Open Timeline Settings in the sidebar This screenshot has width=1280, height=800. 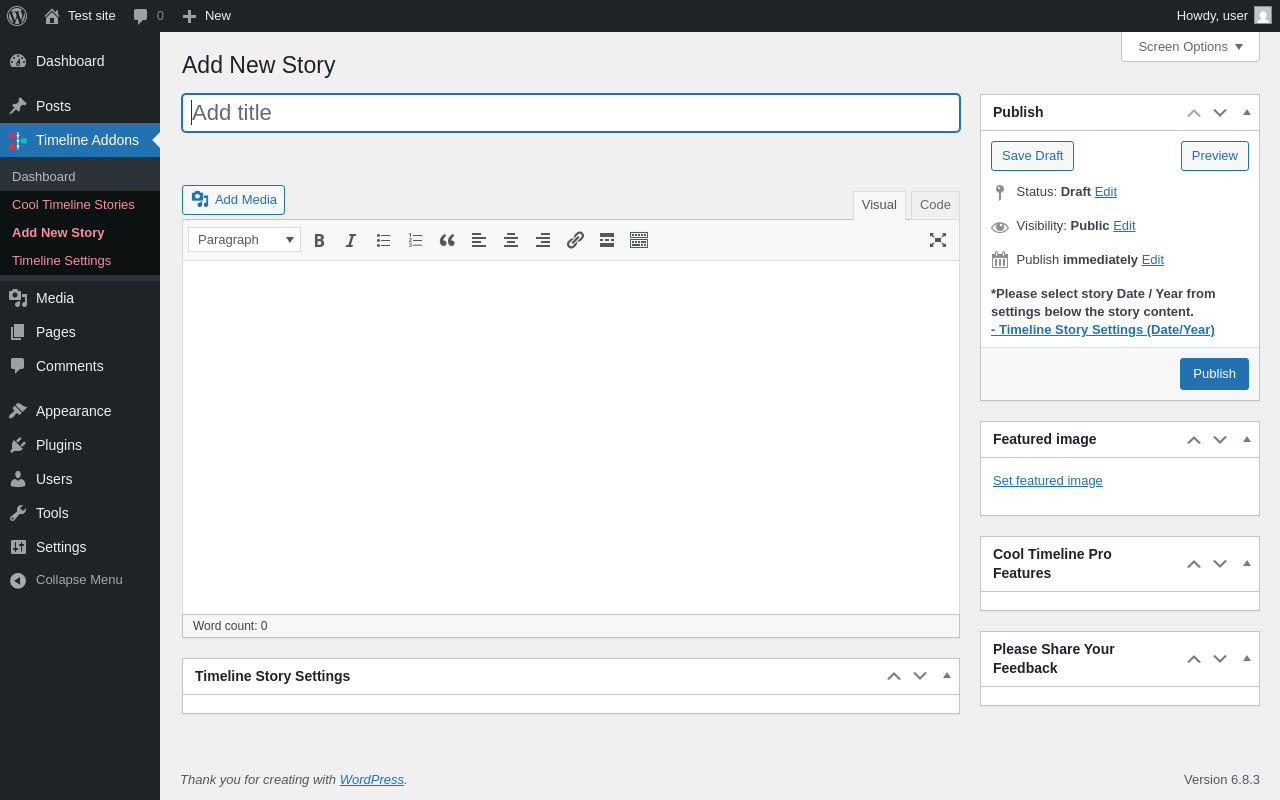[x=61, y=261]
